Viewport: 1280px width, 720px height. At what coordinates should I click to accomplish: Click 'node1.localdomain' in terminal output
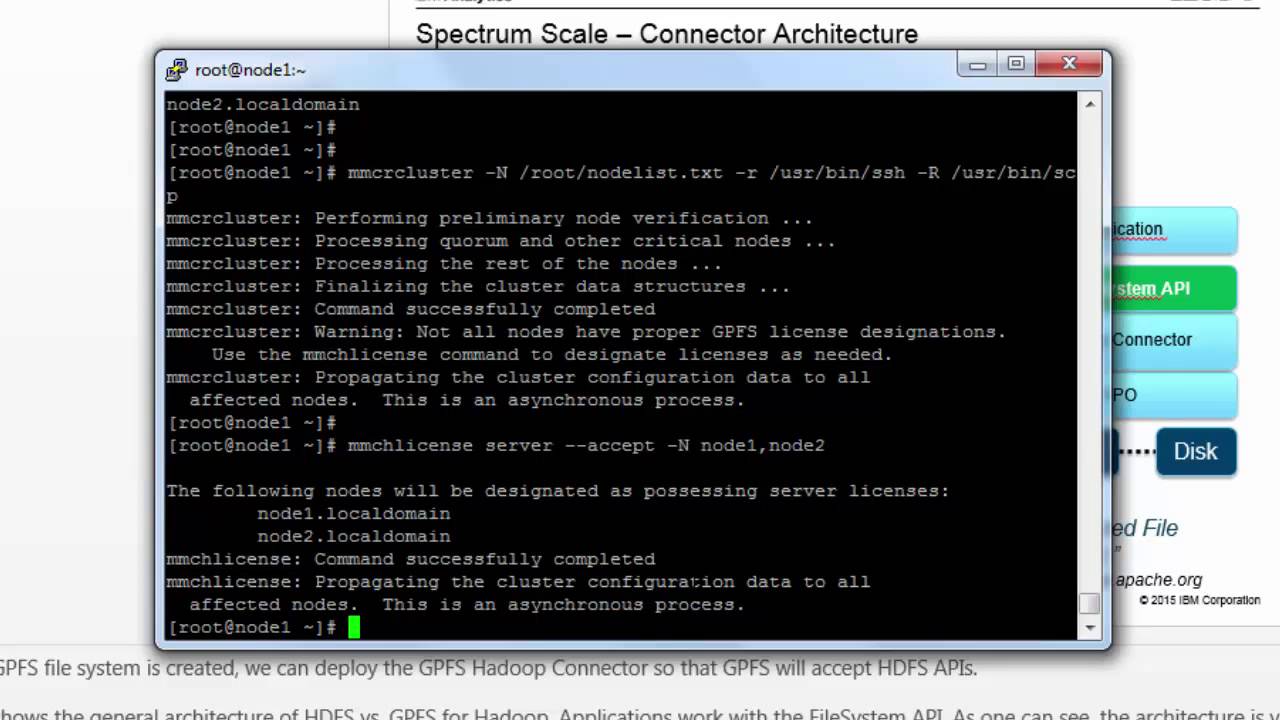(354, 514)
